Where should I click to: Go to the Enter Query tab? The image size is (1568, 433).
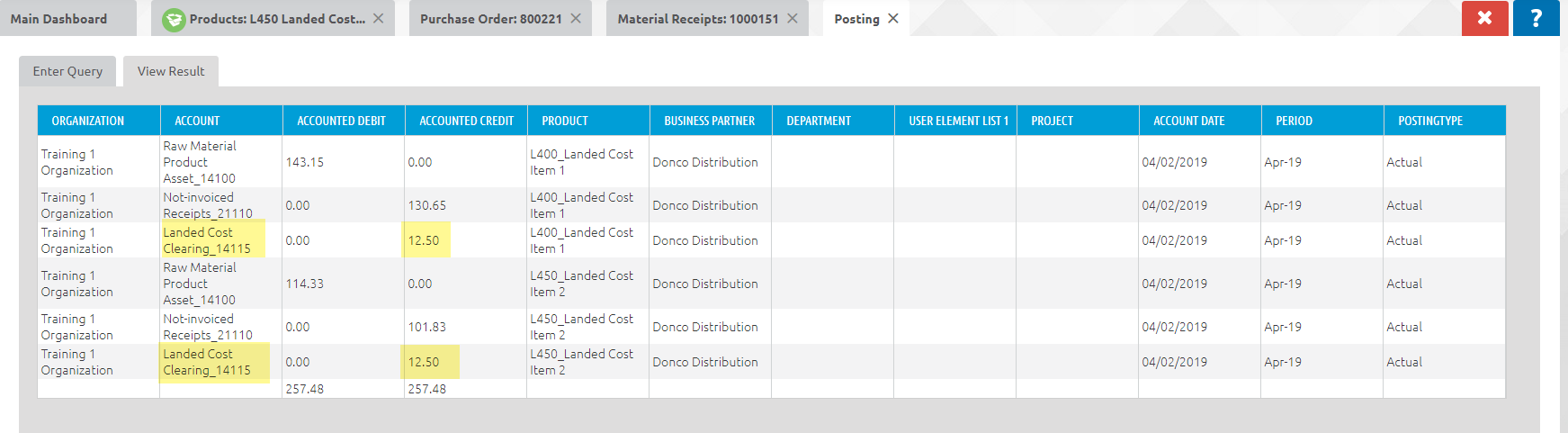(x=67, y=71)
